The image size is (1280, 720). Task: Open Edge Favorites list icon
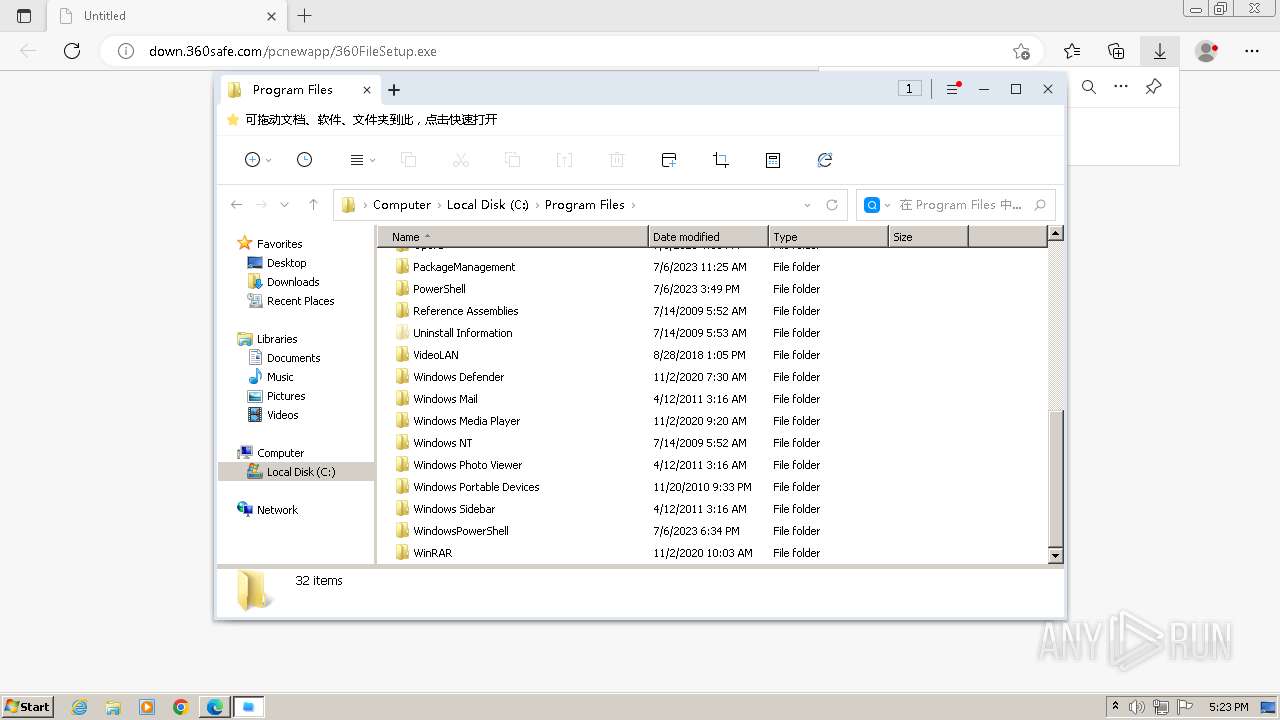pyautogui.click(x=1072, y=51)
